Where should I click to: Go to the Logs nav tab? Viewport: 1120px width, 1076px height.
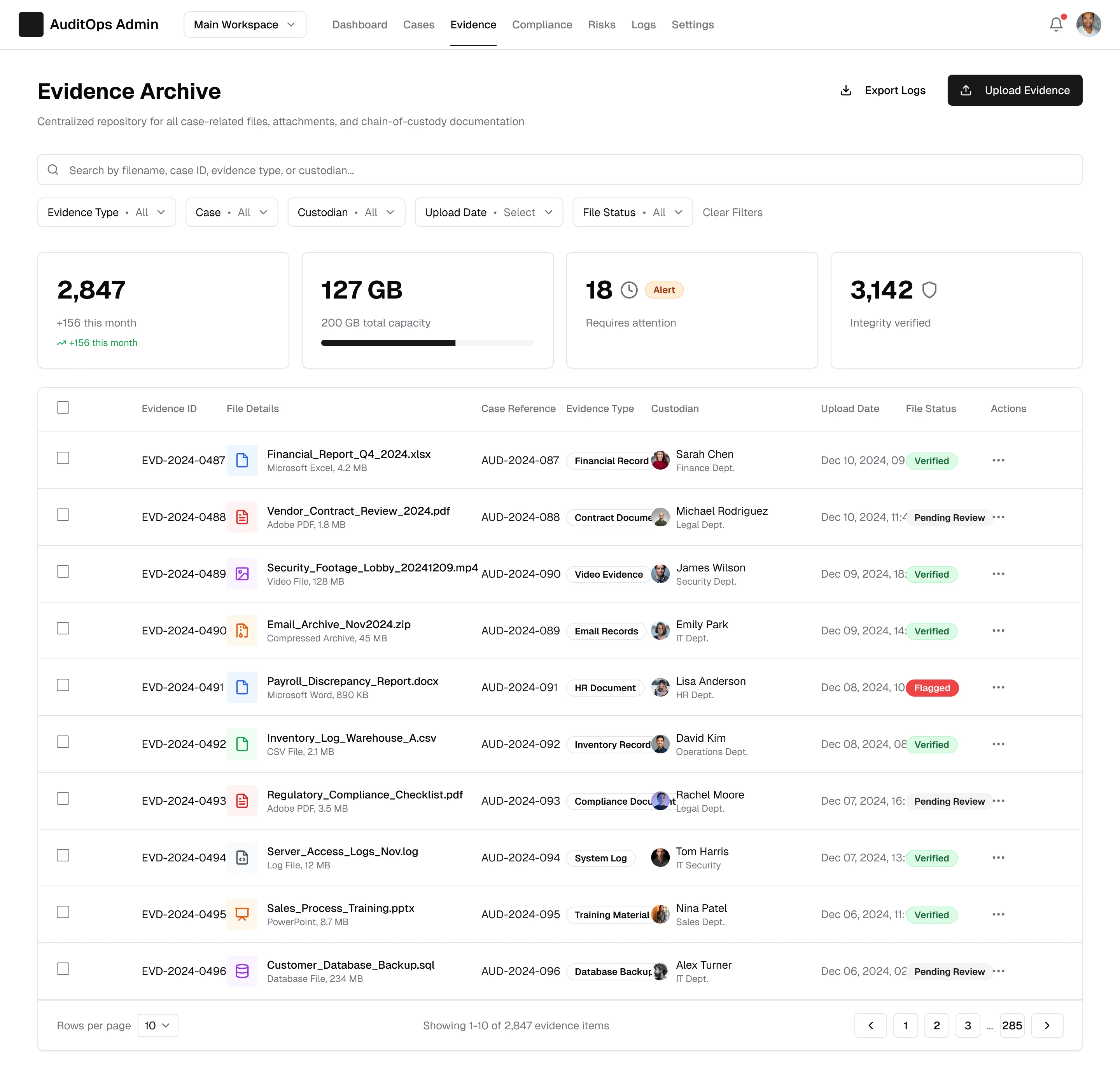pyautogui.click(x=643, y=24)
